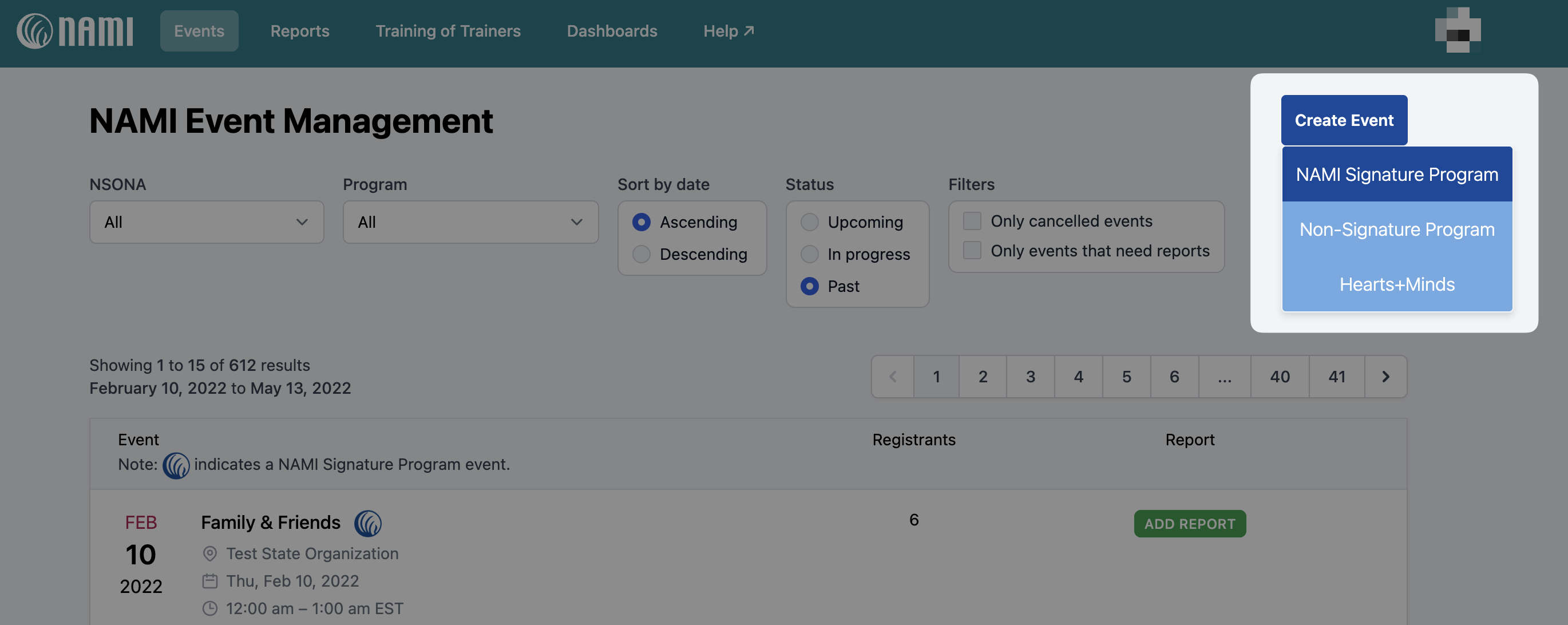
Task: Select the In progress status
Action: [x=809, y=254]
